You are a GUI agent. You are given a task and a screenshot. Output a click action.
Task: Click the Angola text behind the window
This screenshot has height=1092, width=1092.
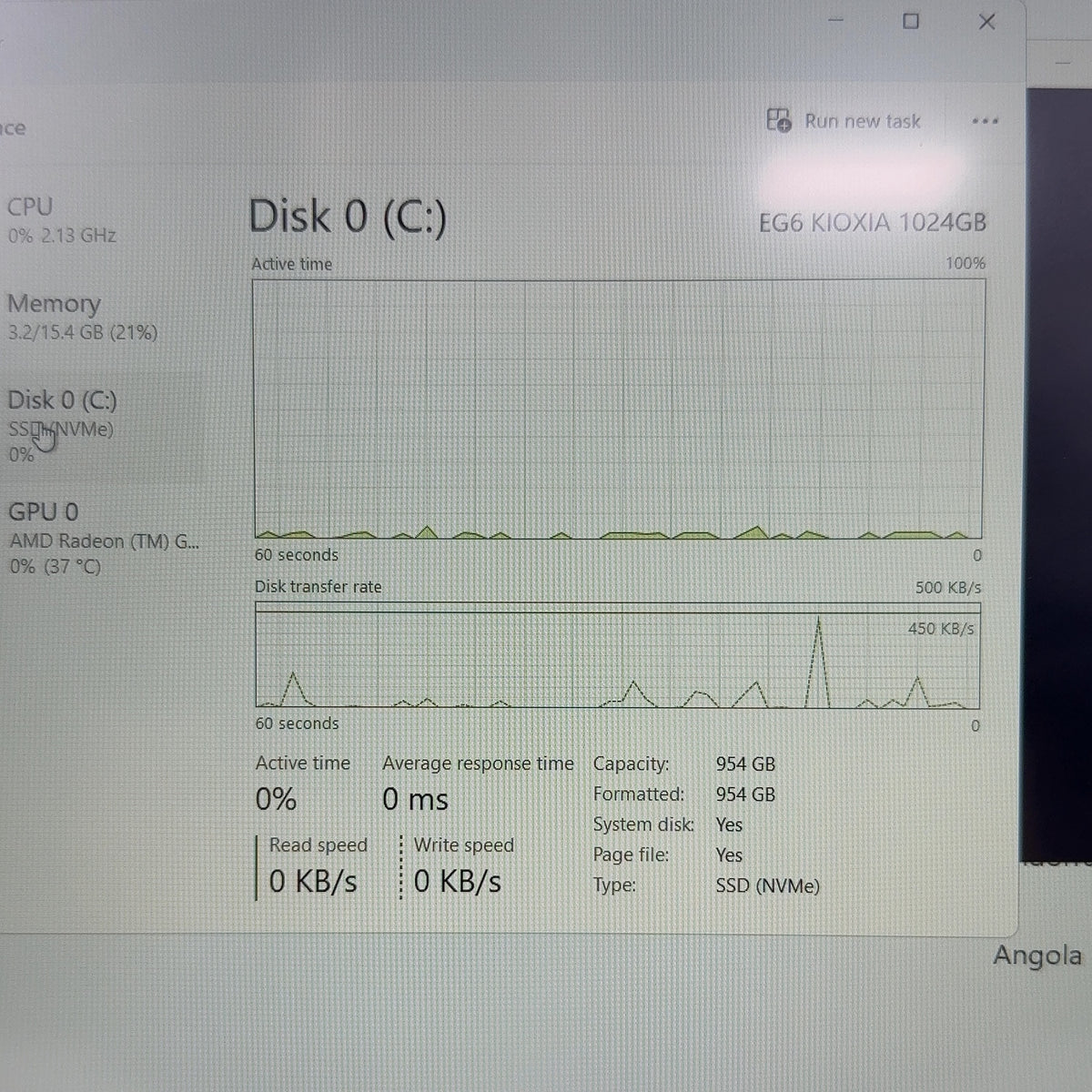pos(1037,955)
